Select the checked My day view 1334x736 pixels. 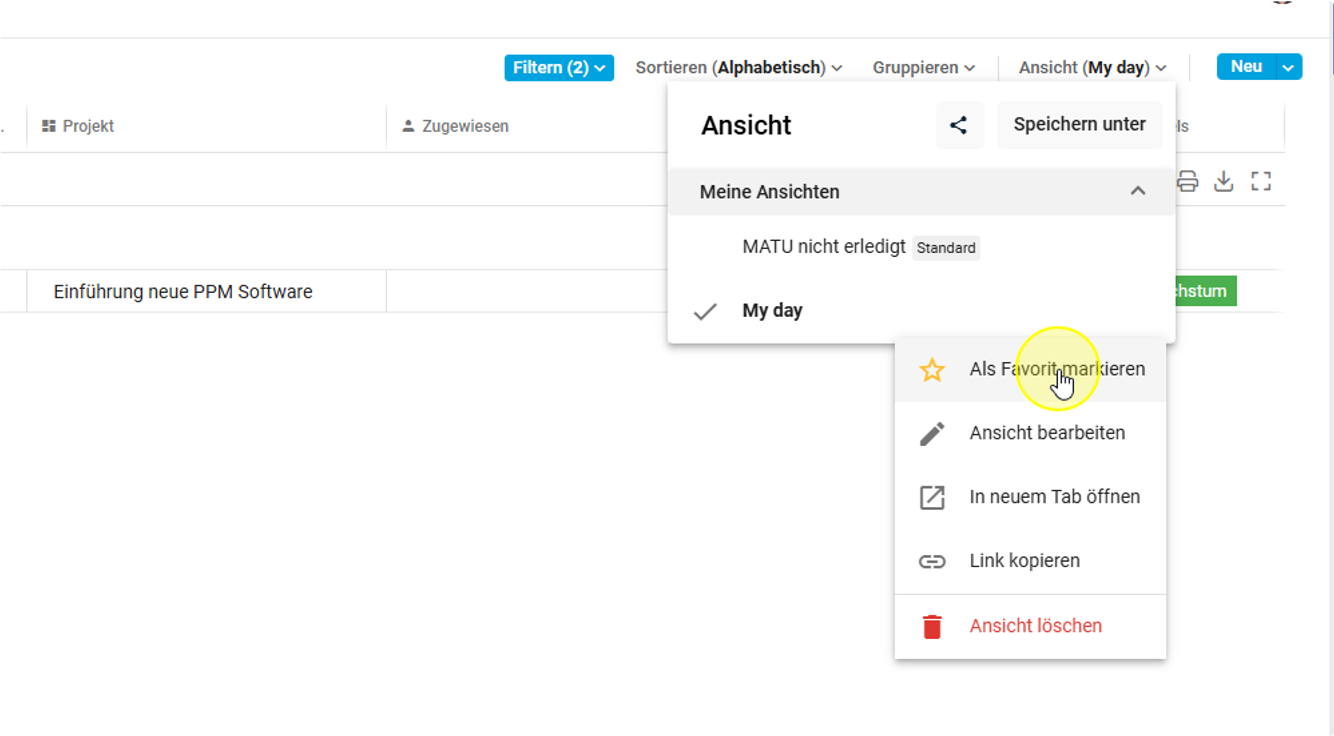point(772,311)
